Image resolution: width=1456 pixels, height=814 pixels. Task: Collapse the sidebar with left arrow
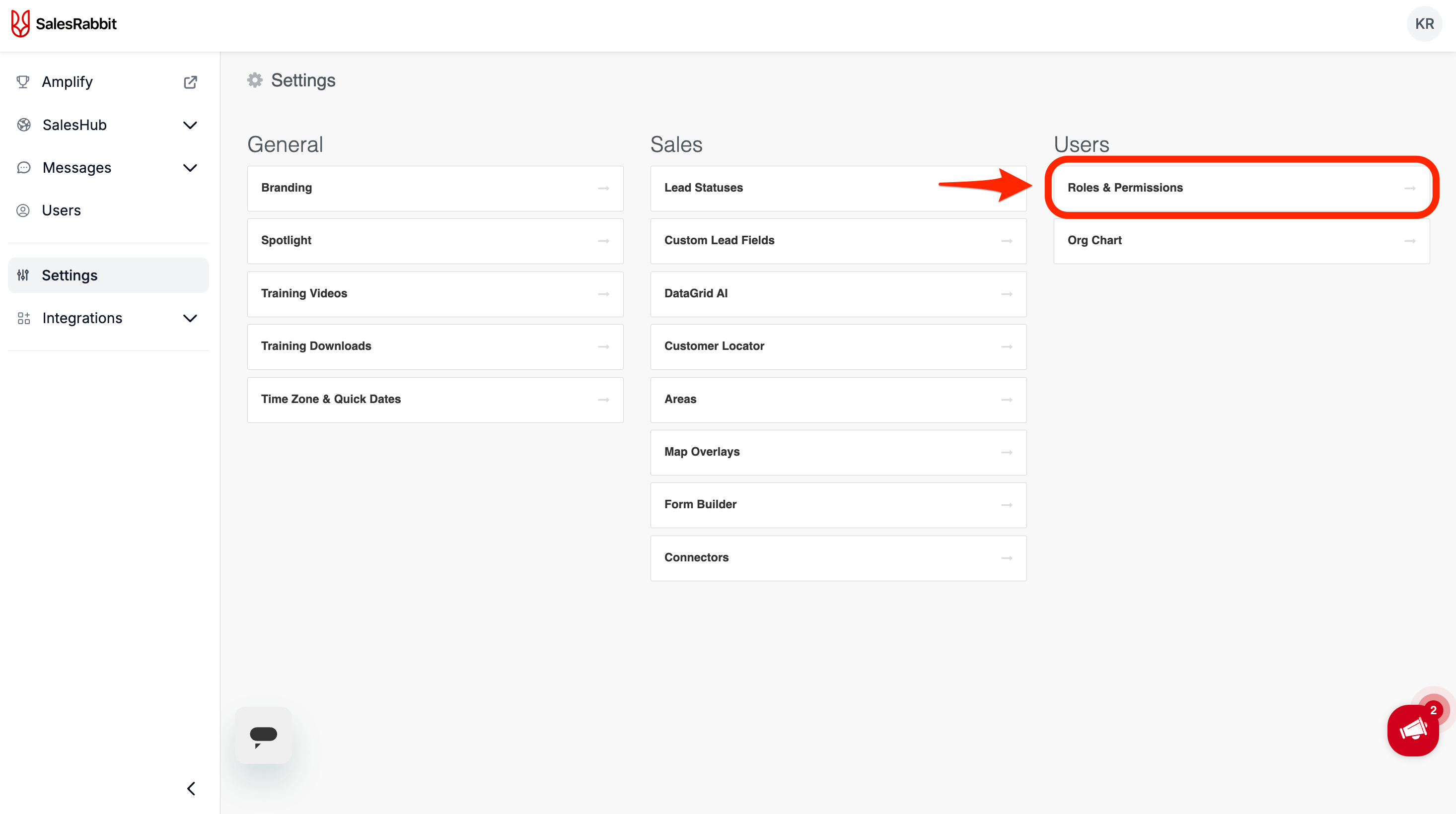tap(191, 788)
